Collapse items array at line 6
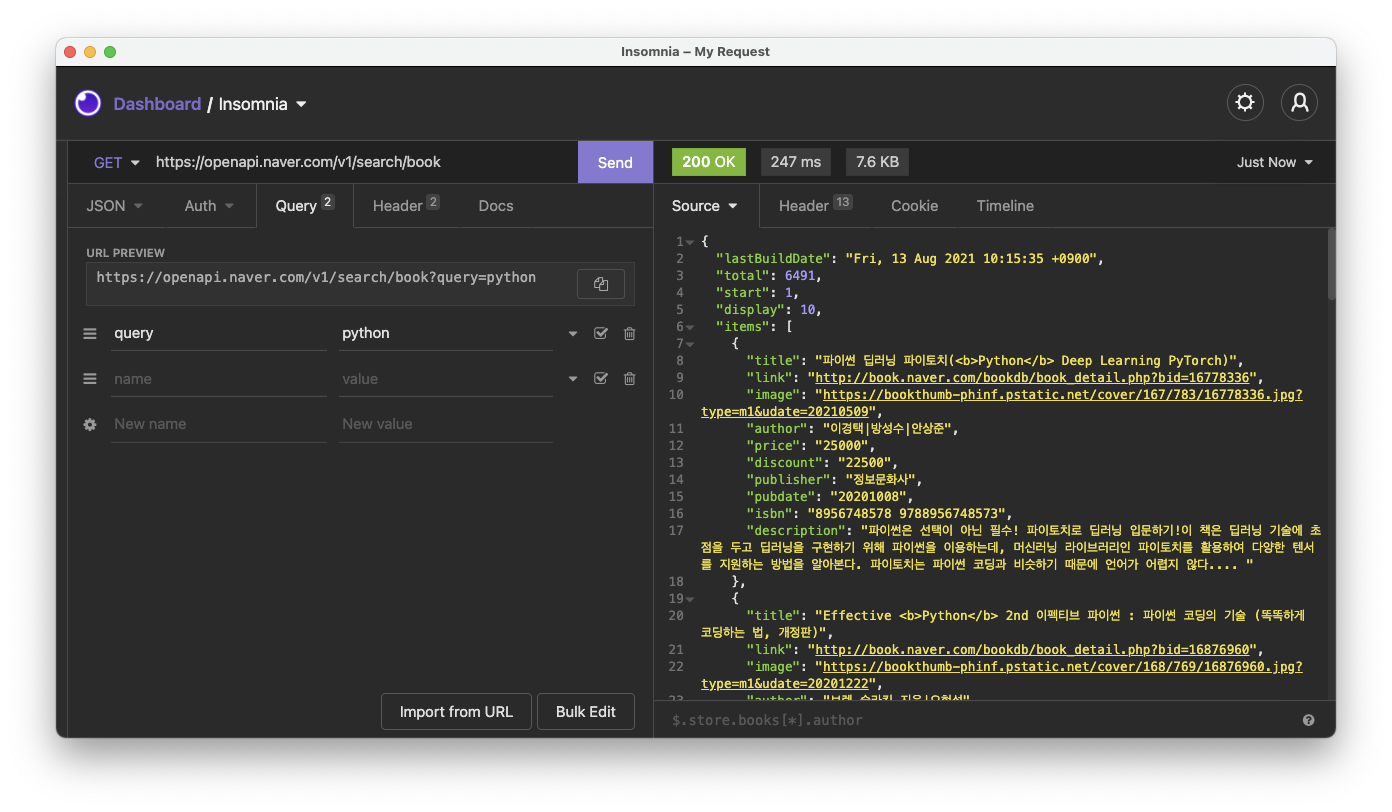 [690, 327]
